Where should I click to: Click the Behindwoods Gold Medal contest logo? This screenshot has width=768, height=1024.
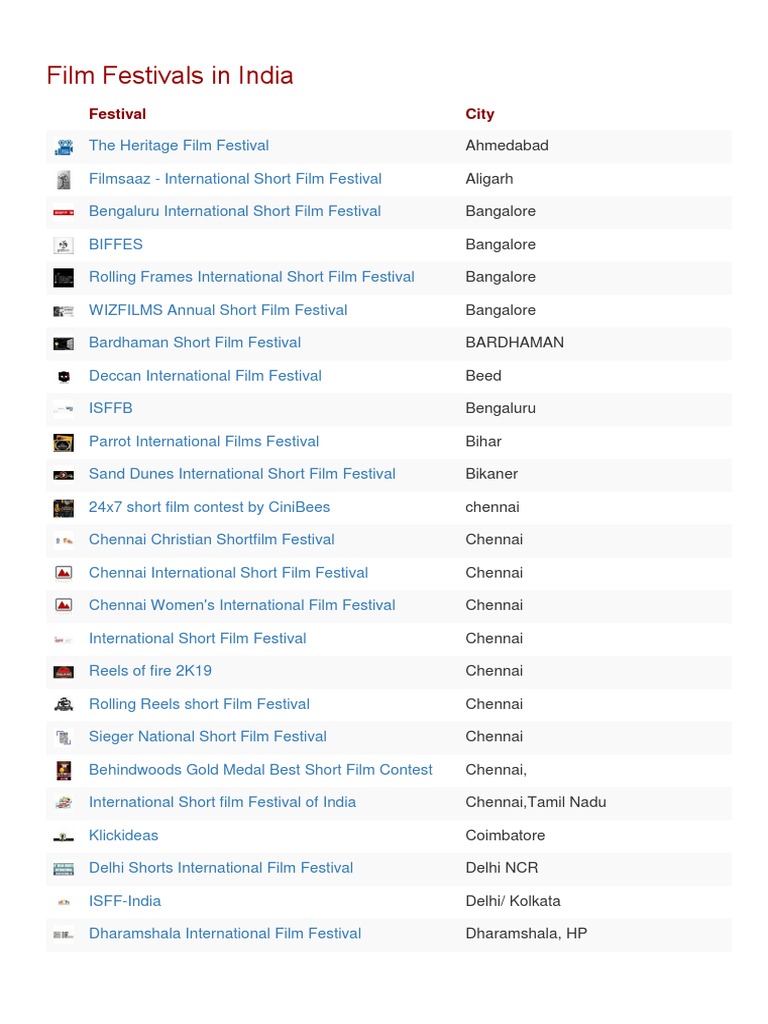pyautogui.click(x=63, y=770)
